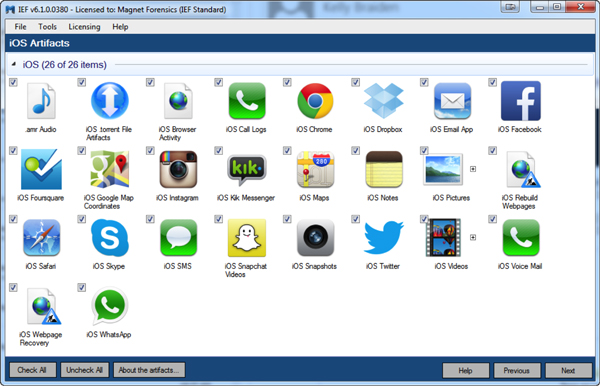Uncheck the iOS Facebook checkbox

492,82
